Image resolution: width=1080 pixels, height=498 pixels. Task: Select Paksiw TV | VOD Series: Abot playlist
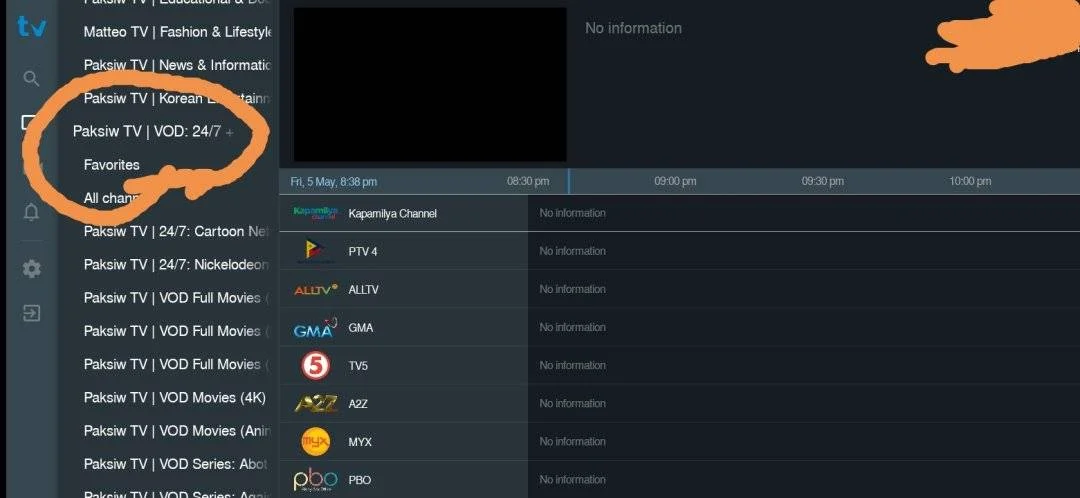[176, 464]
